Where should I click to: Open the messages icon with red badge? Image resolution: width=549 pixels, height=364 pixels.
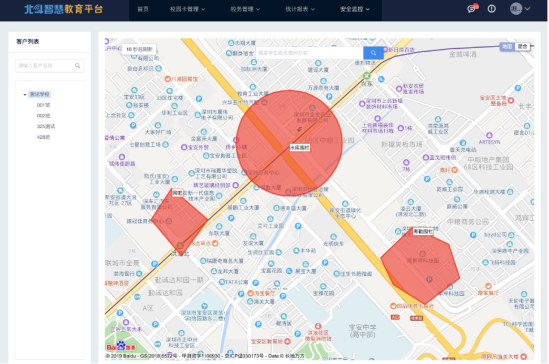(472, 9)
